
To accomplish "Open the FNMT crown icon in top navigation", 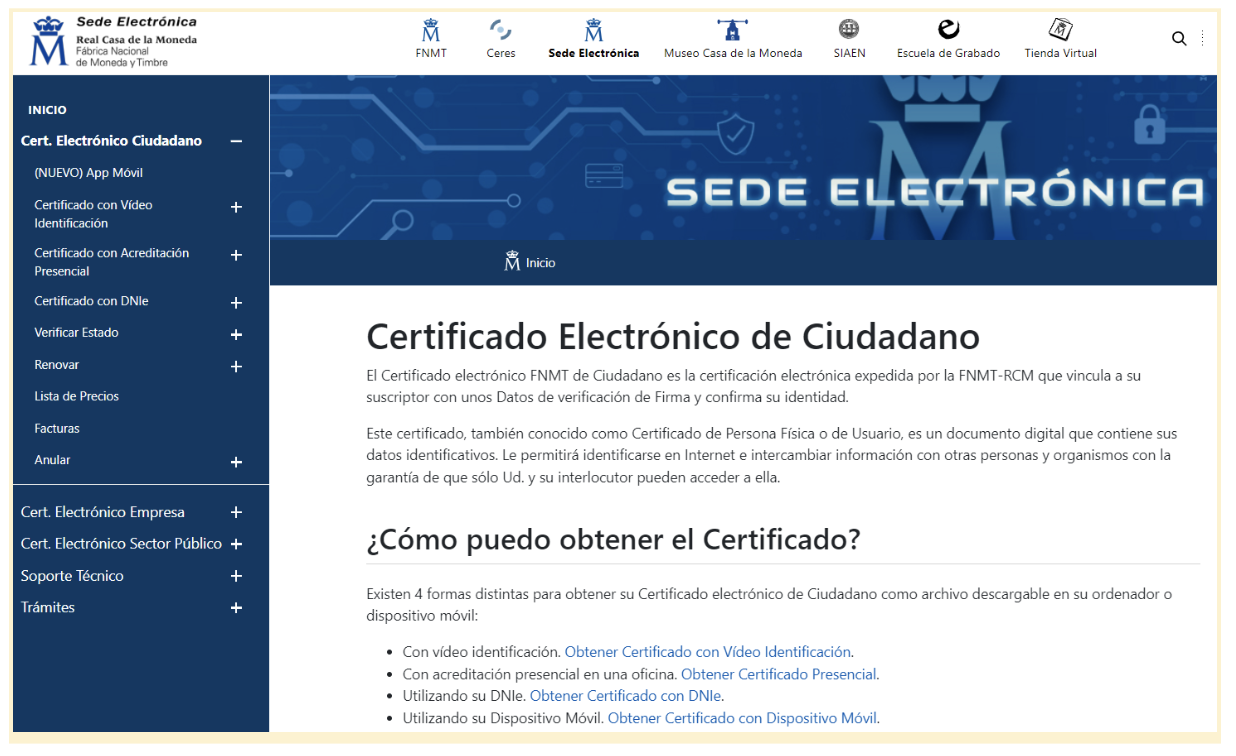I will (431, 30).
